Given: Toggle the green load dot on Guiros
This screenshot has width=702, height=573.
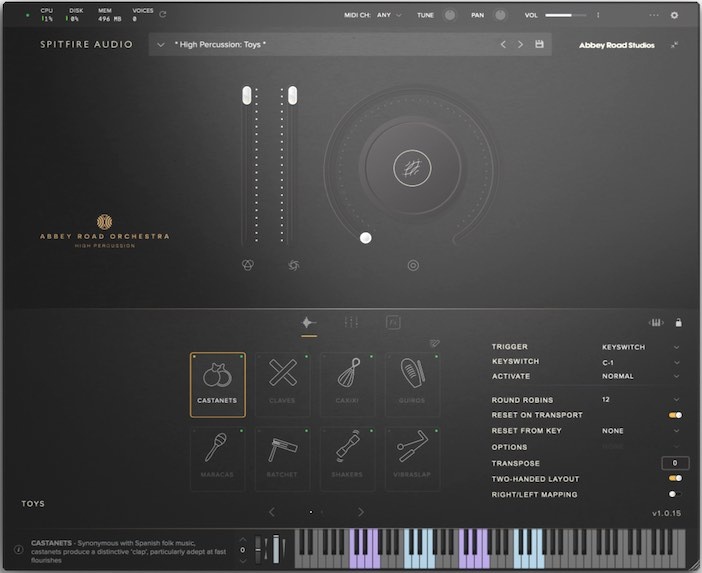Looking at the screenshot, I should [437, 357].
